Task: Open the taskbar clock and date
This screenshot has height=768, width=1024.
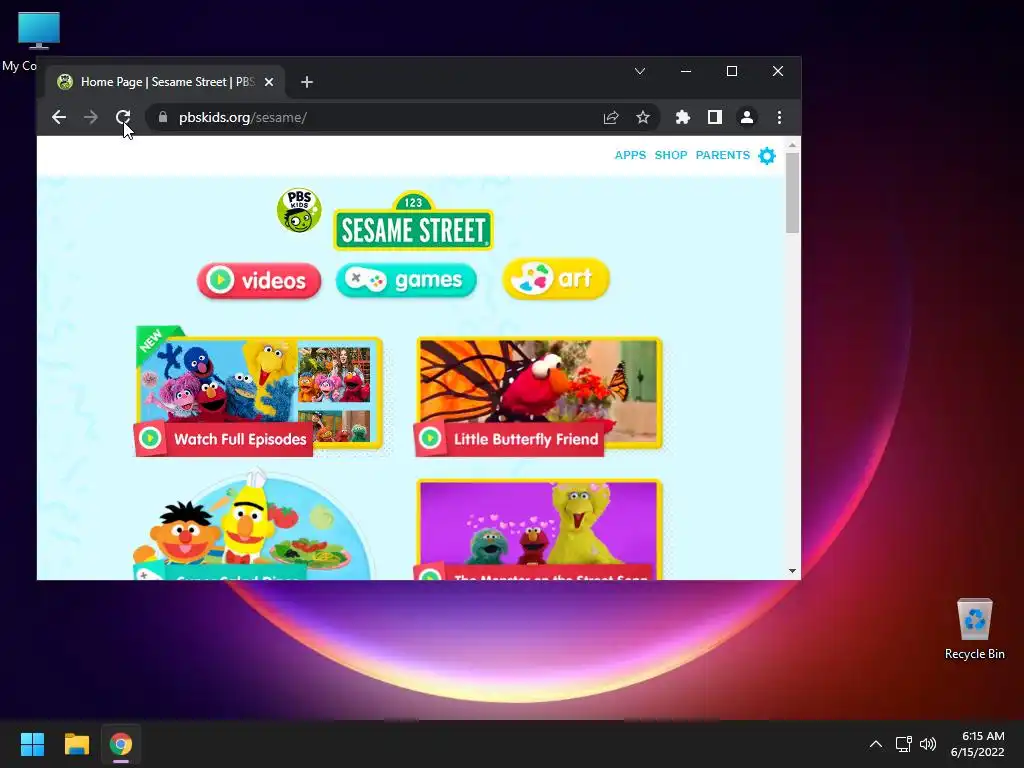Action: click(978, 744)
